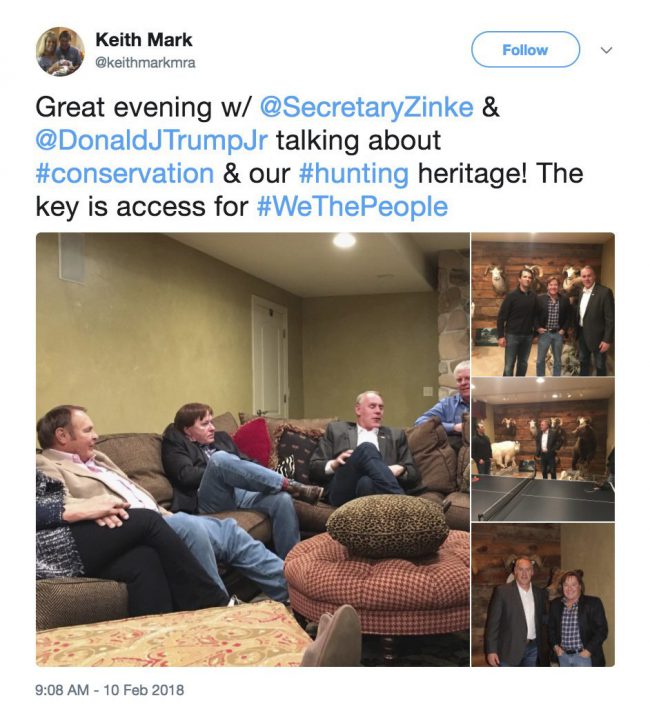Expand bottom-right photo of two men
The image size is (650, 709).
[x=543, y=596]
